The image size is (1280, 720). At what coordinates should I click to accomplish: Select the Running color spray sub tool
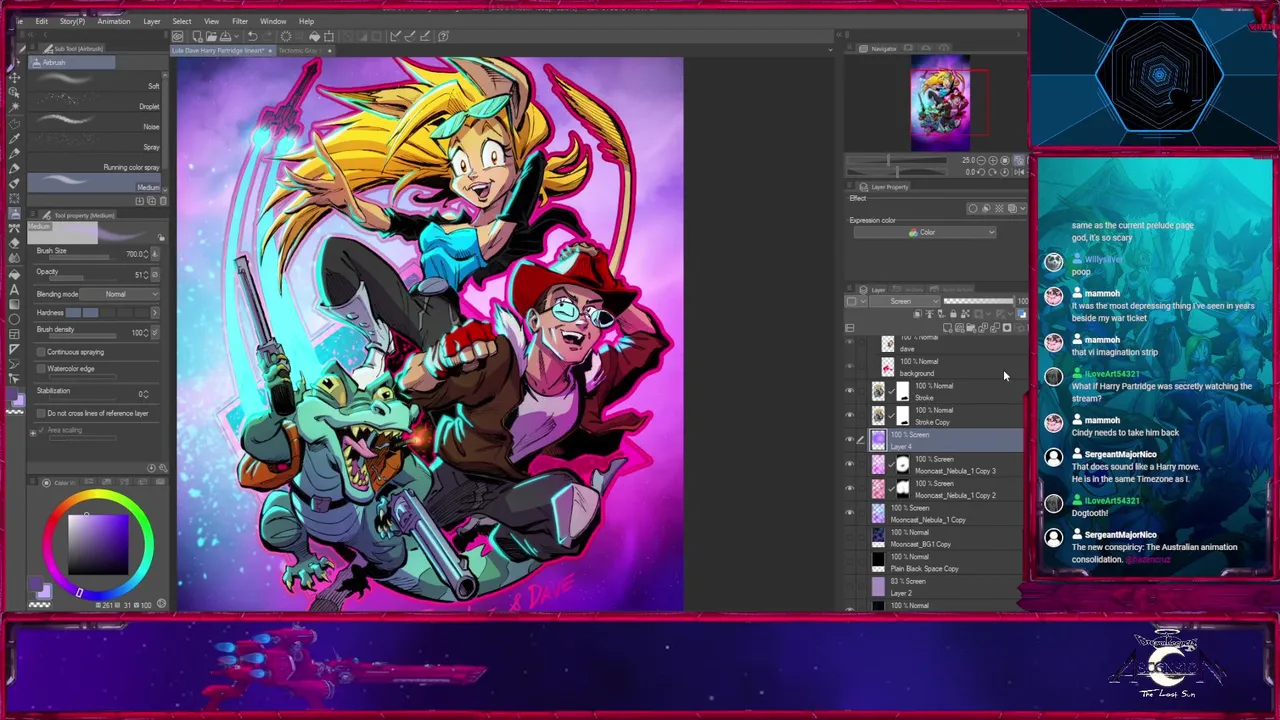(x=93, y=164)
